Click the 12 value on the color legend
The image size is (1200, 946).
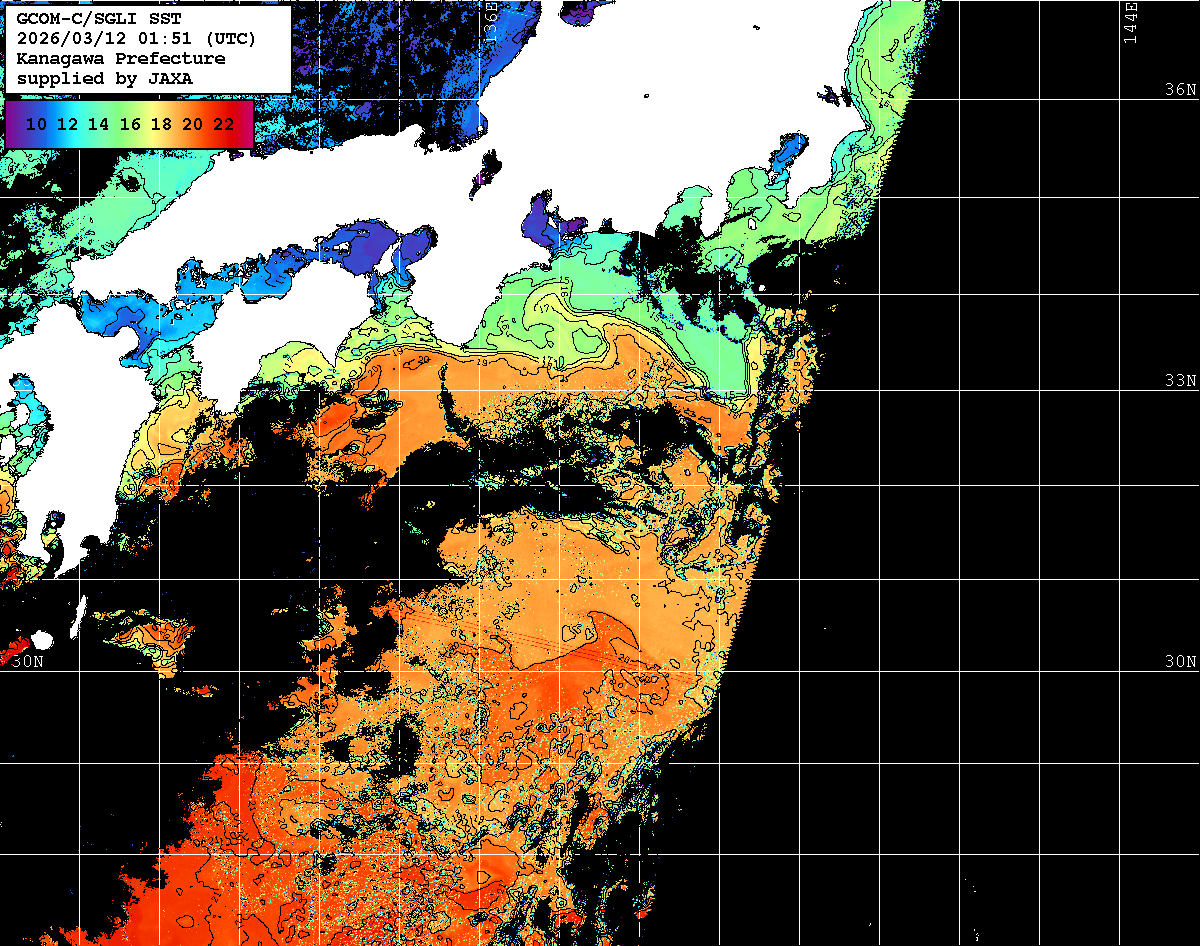67,125
